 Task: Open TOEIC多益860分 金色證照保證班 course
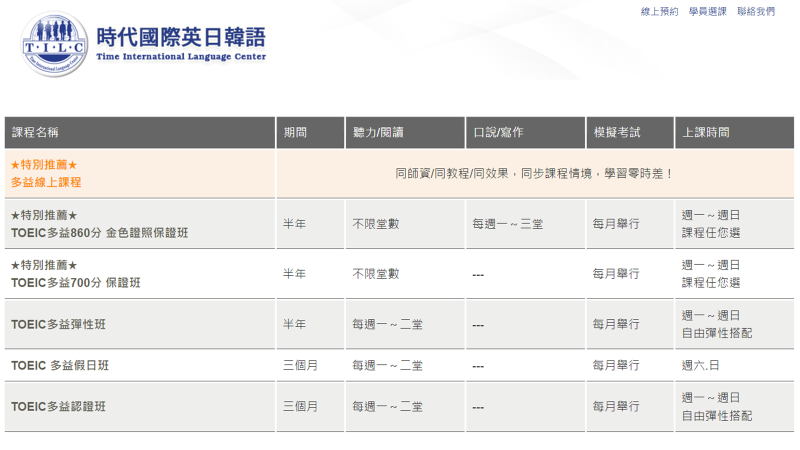(x=99, y=233)
